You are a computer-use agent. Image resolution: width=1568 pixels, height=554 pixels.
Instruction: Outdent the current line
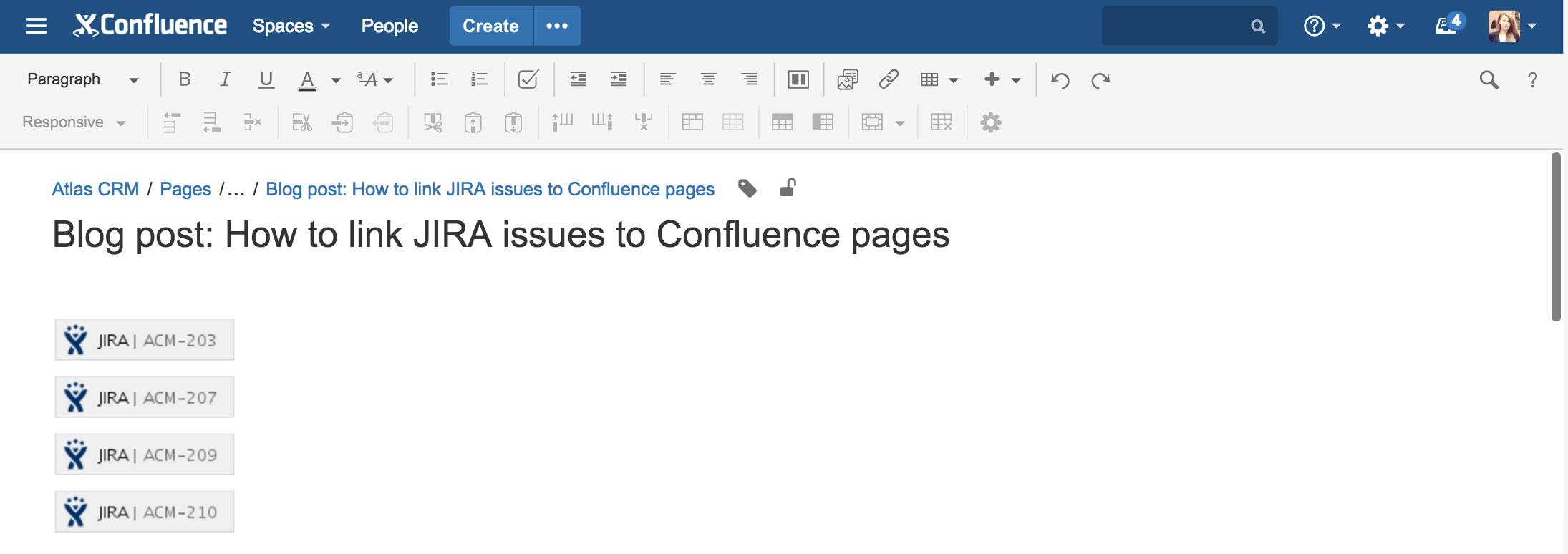(x=578, y=79)
